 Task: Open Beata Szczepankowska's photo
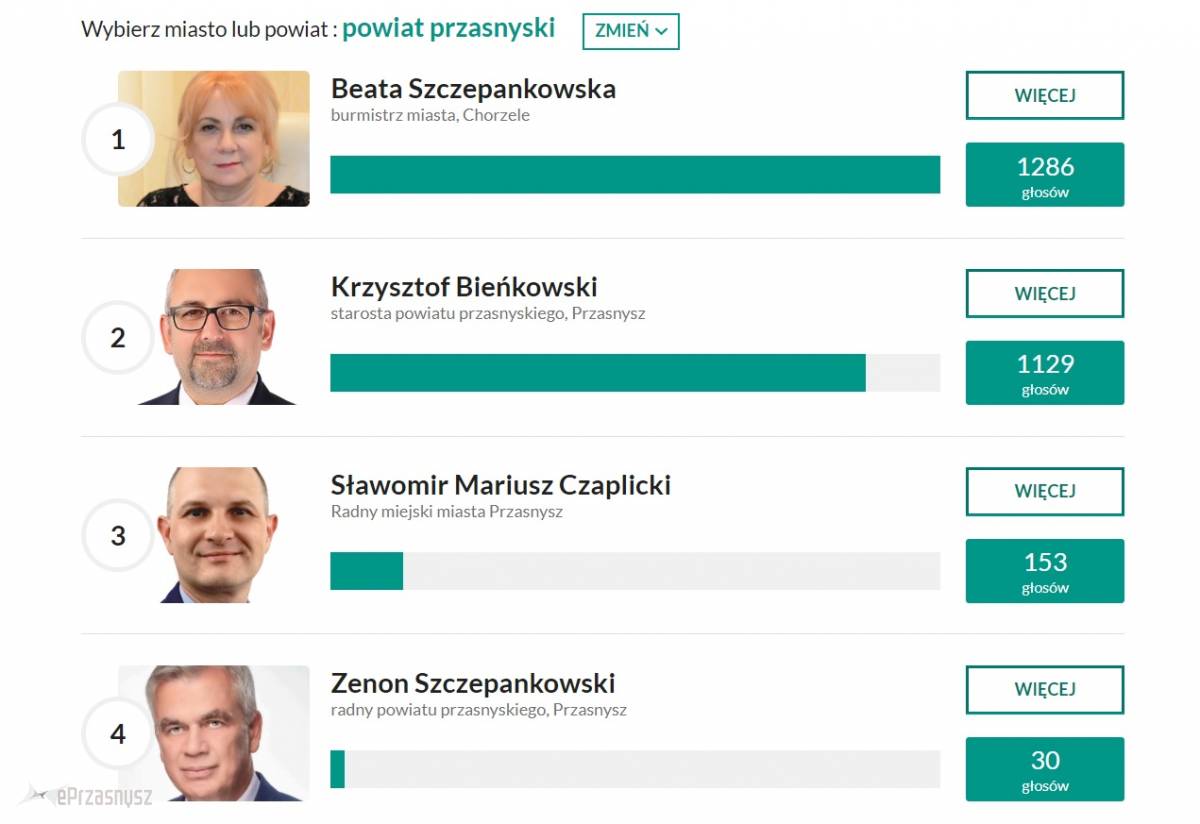[214, 139]
